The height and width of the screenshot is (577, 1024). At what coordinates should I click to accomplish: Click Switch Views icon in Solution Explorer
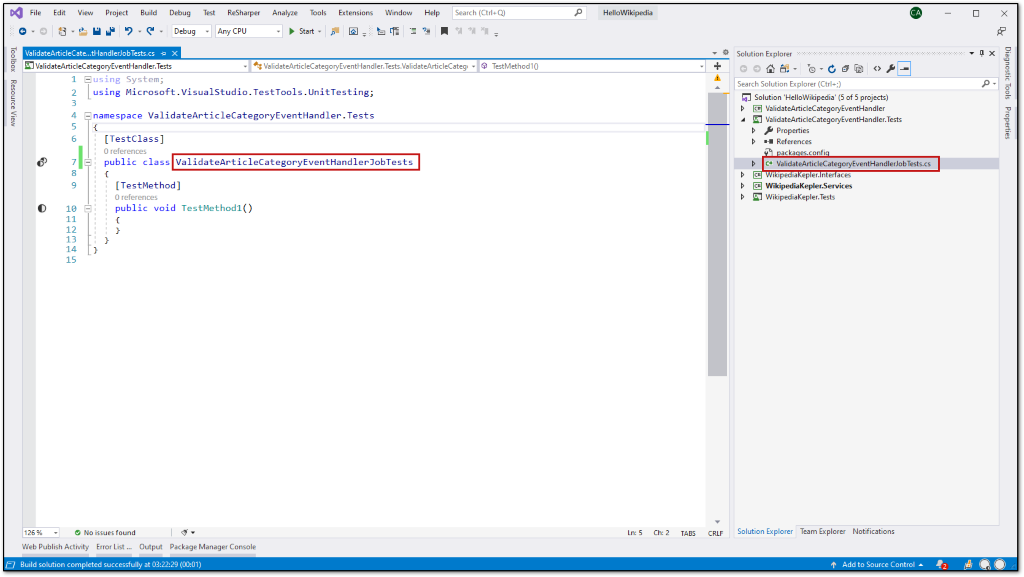tap(784, 69)
